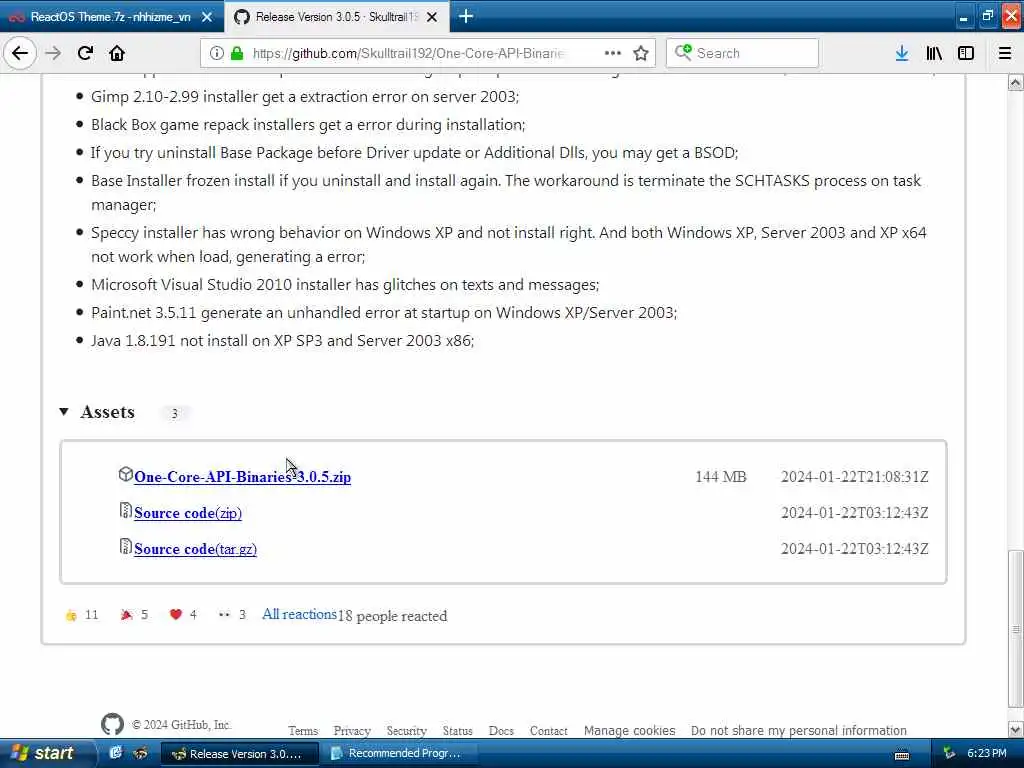Image resolution: width=1024 pixels, height=768 pixels.
Task: Reload the current GitHub page
Action: [x=85, y=53]
